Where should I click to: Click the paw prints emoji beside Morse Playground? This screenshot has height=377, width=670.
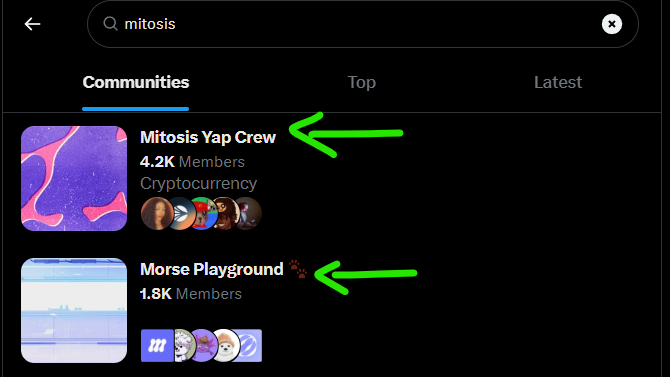point(298,269)
